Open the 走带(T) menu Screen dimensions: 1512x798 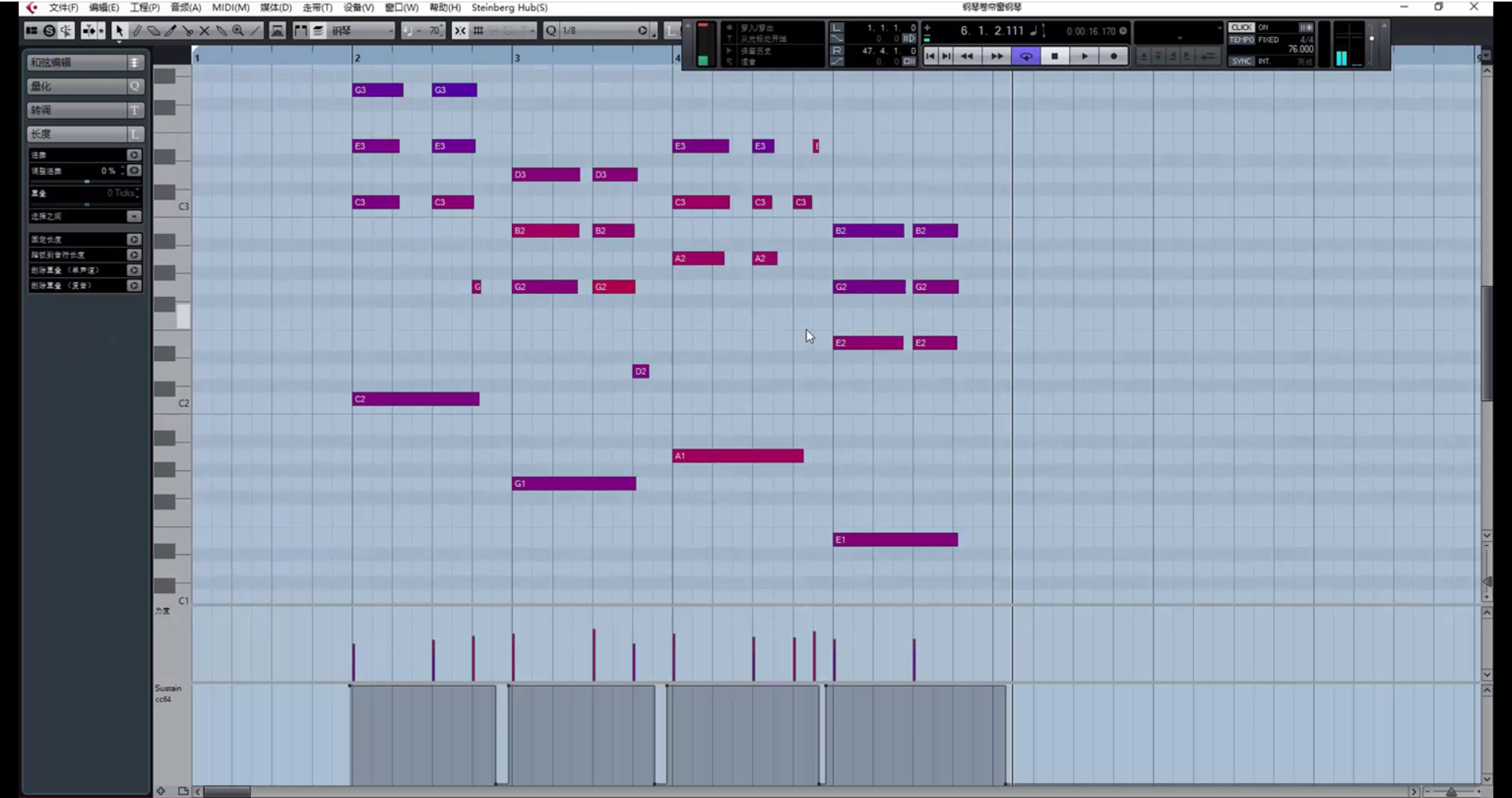click(317, 7)
